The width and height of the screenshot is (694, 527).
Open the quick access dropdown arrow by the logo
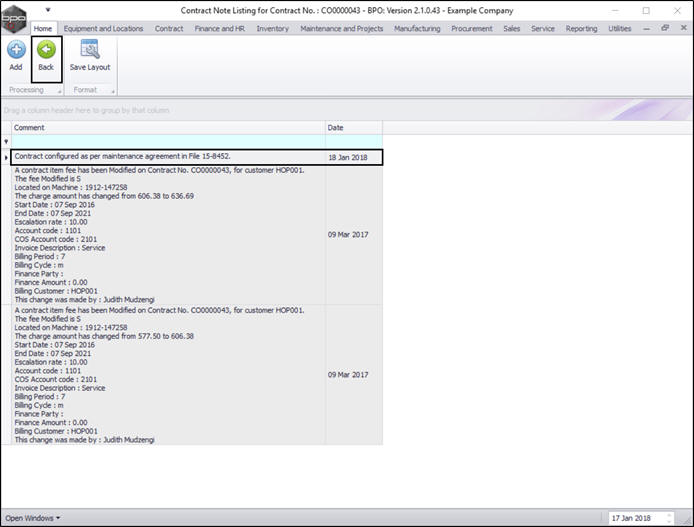tap(48, 10)
